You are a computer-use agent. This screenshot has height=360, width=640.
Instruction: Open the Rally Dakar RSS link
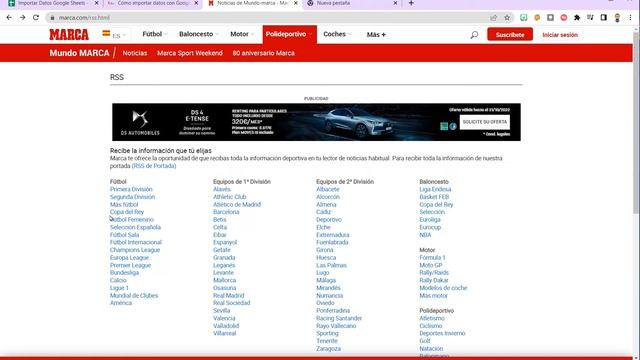[434, 280]
